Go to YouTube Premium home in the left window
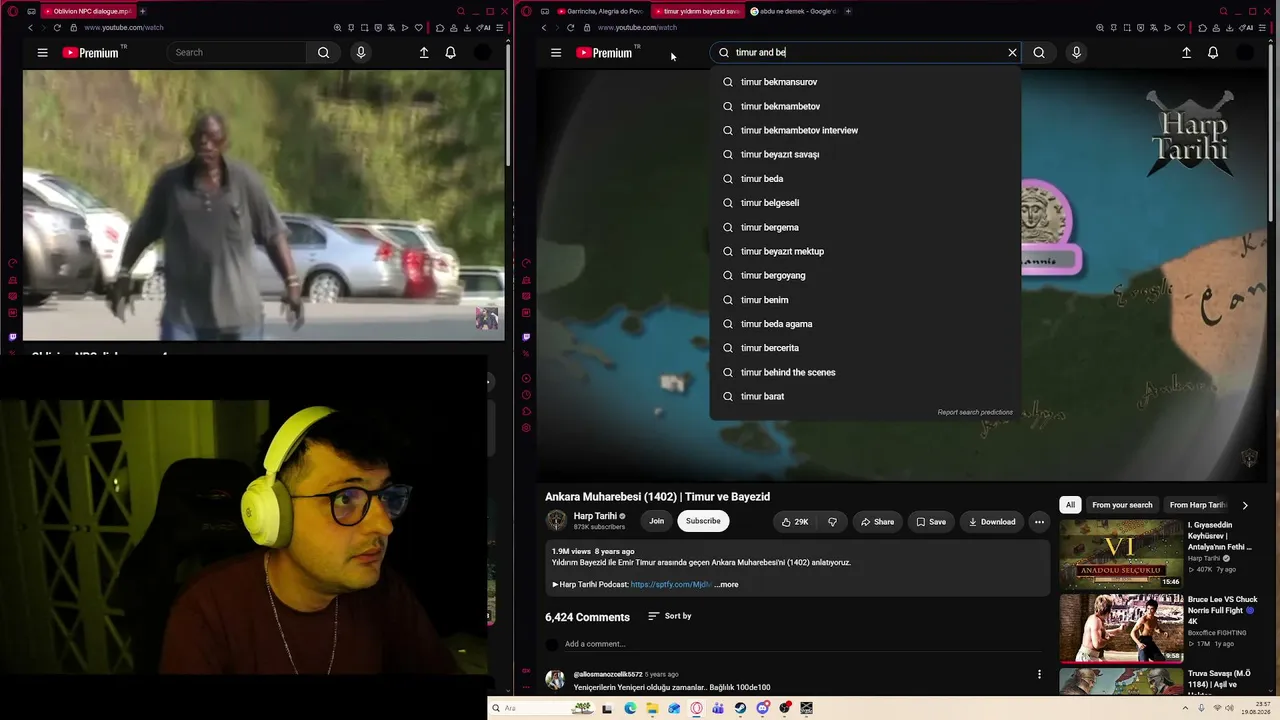Viewport: 1280px width, 720px height. tap(91, 53)
